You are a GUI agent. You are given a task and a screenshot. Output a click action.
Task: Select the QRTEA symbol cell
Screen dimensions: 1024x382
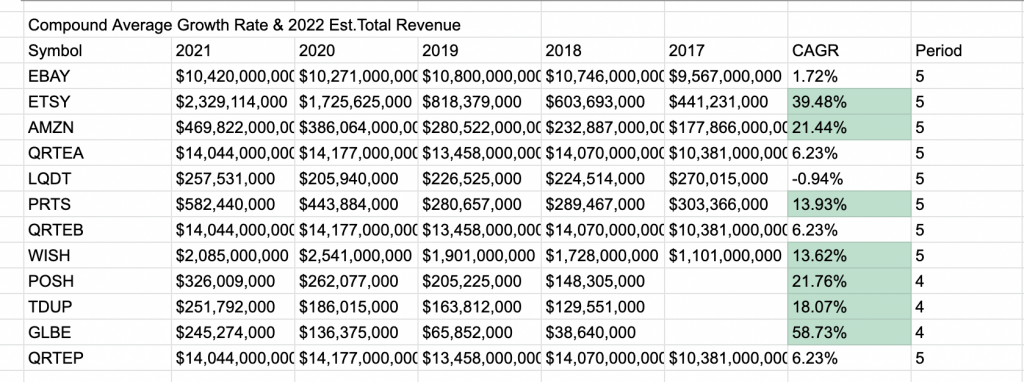[x=98, y=153]
